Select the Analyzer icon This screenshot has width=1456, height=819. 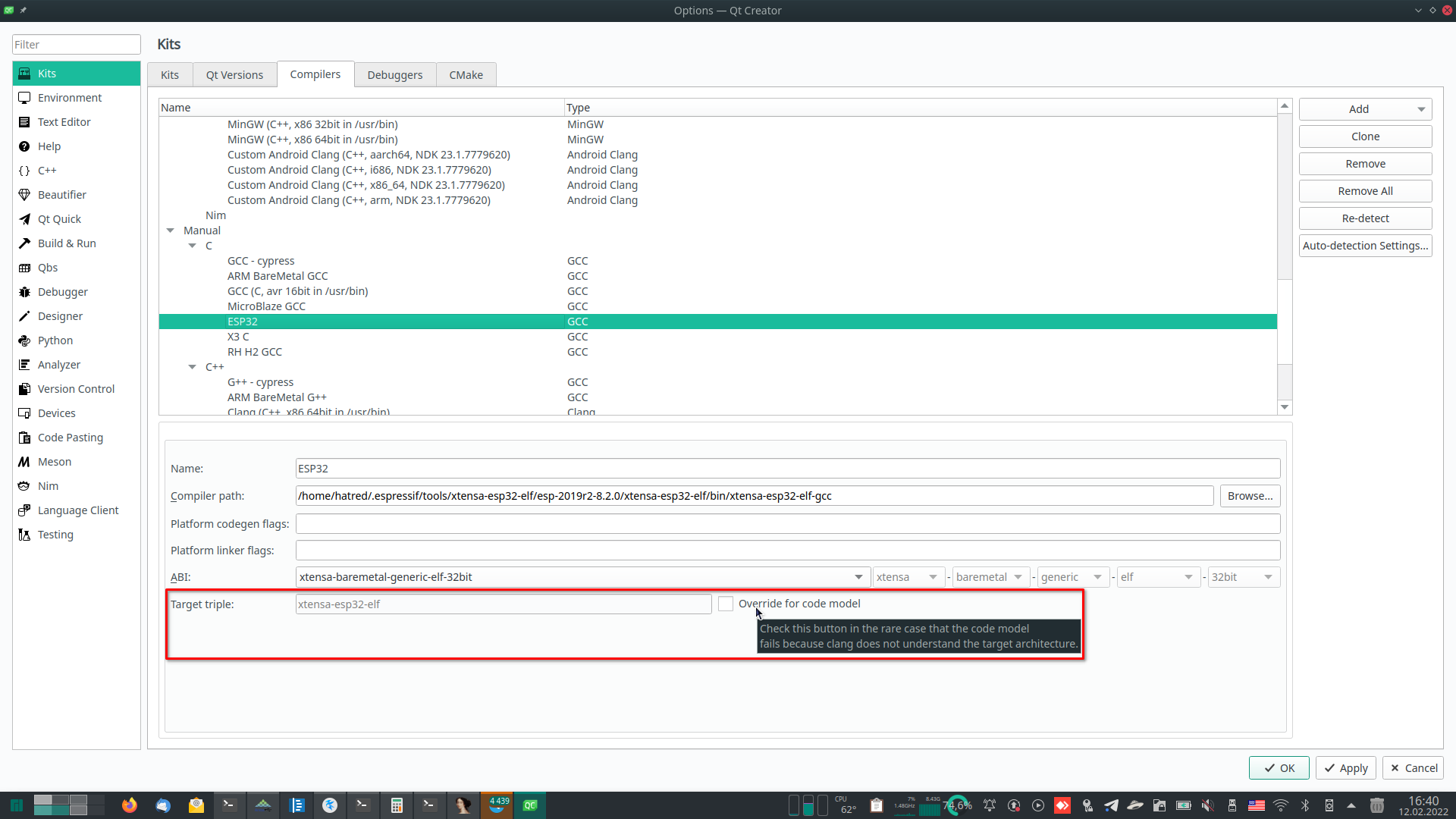pyautogui.click(x=24, y=365)
